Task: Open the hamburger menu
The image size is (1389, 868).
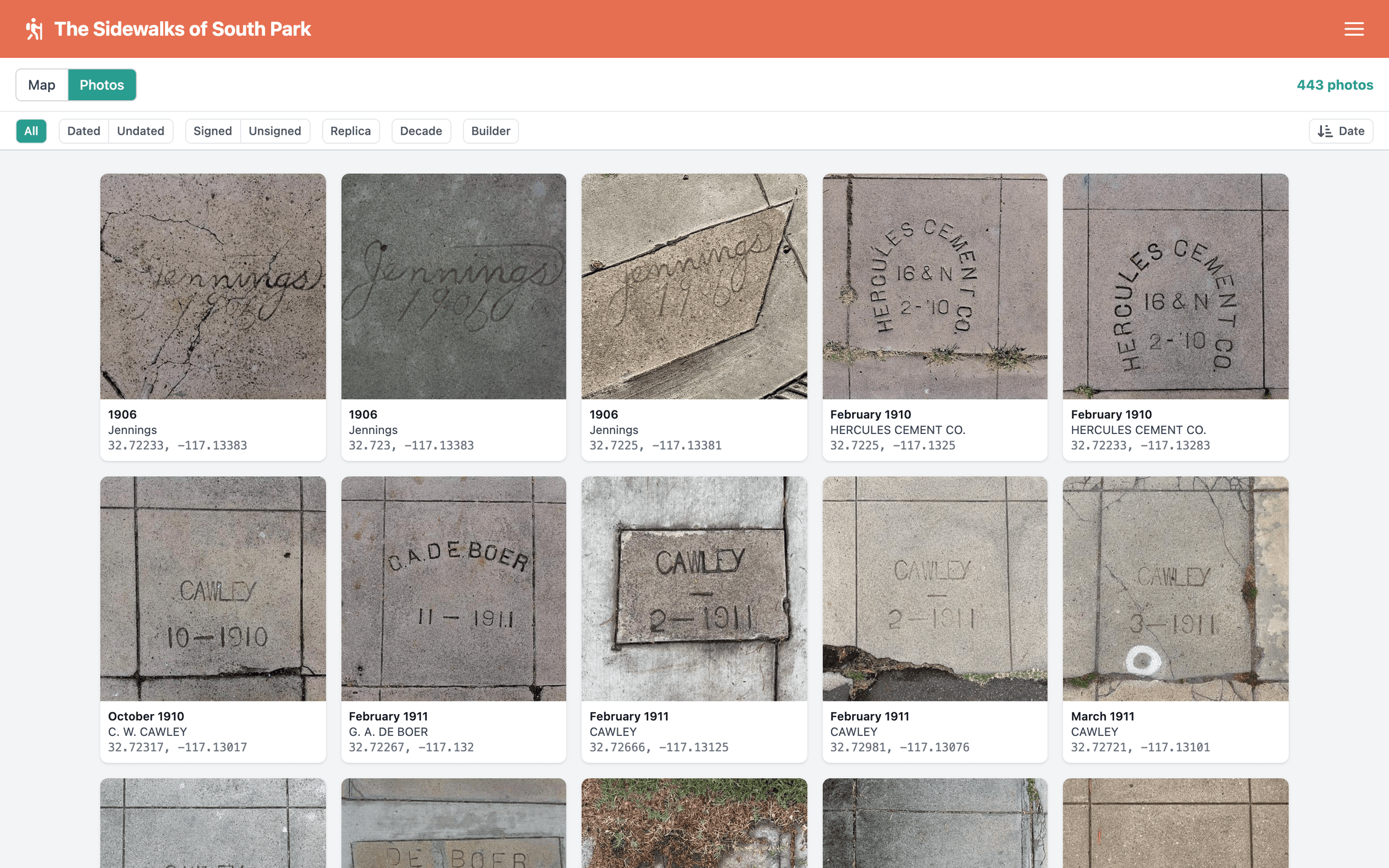Action: (x=1354, y=29)
